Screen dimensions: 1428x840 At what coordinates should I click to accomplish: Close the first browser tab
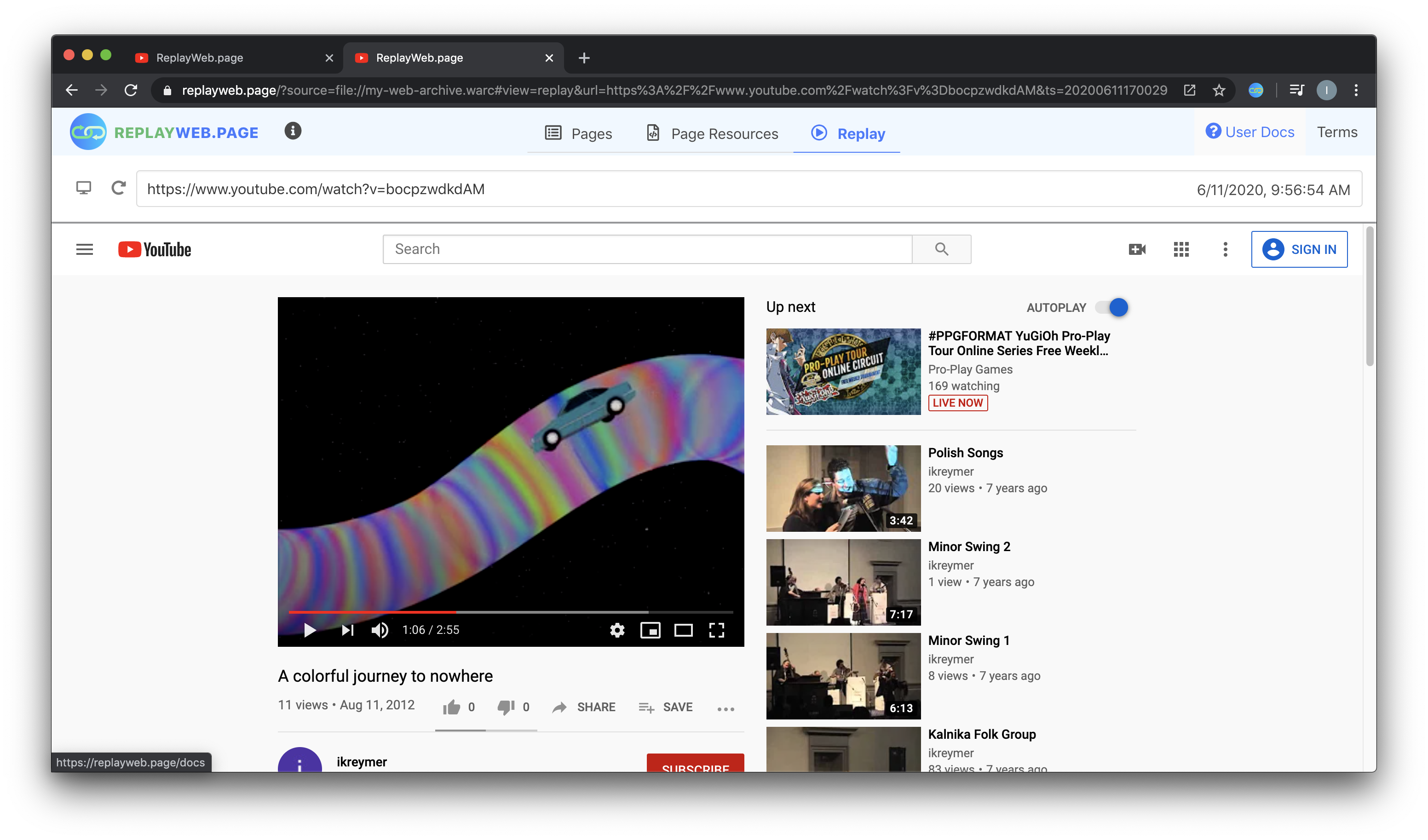tap(329, 58)
